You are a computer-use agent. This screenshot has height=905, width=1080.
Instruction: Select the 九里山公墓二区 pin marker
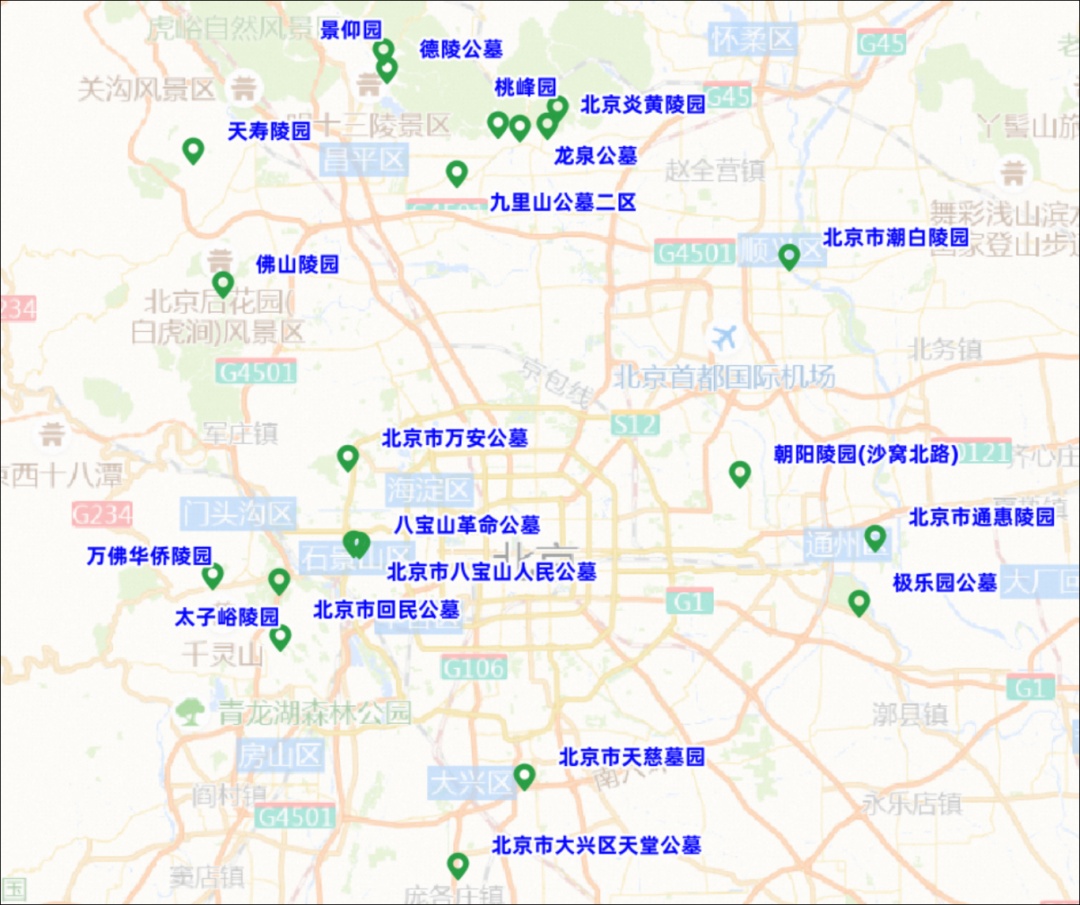coord(457,173)
